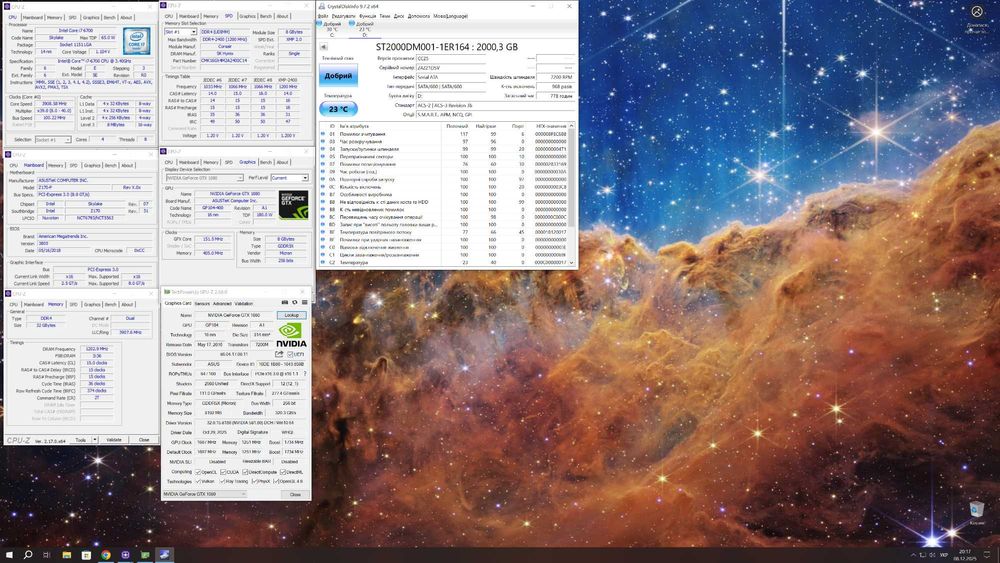Toggle the DirectML checkbox in GPU-Z
The width and height of the screenshot is (1000, 563).
(x=283, y=472)
